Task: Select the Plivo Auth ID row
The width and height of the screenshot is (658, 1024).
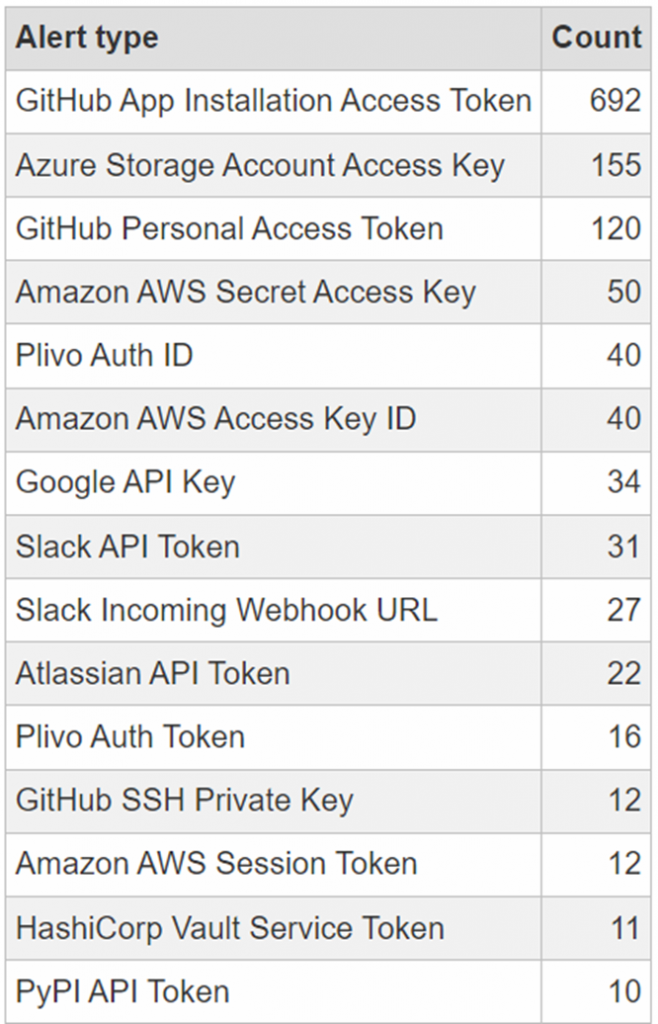Action: [104, 355]
